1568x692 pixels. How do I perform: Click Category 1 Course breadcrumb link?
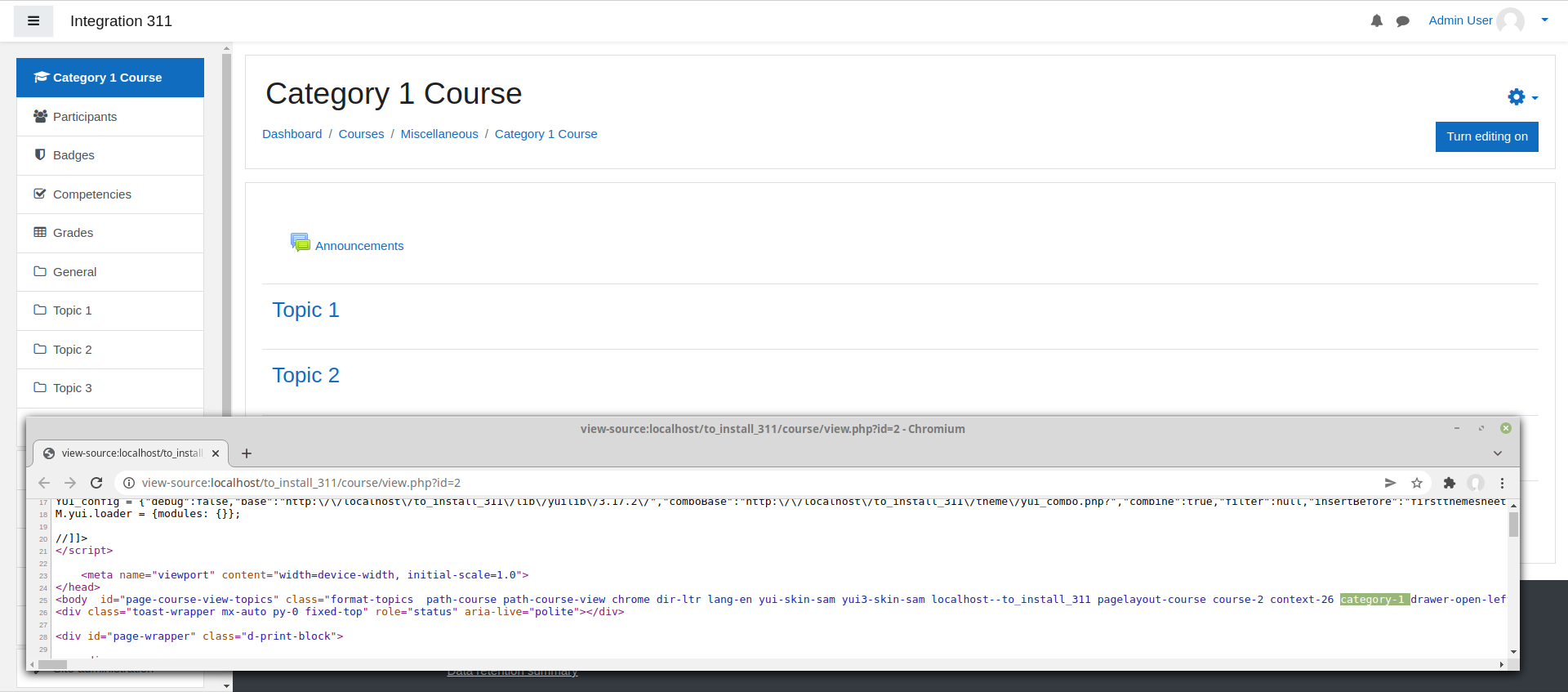546,134
